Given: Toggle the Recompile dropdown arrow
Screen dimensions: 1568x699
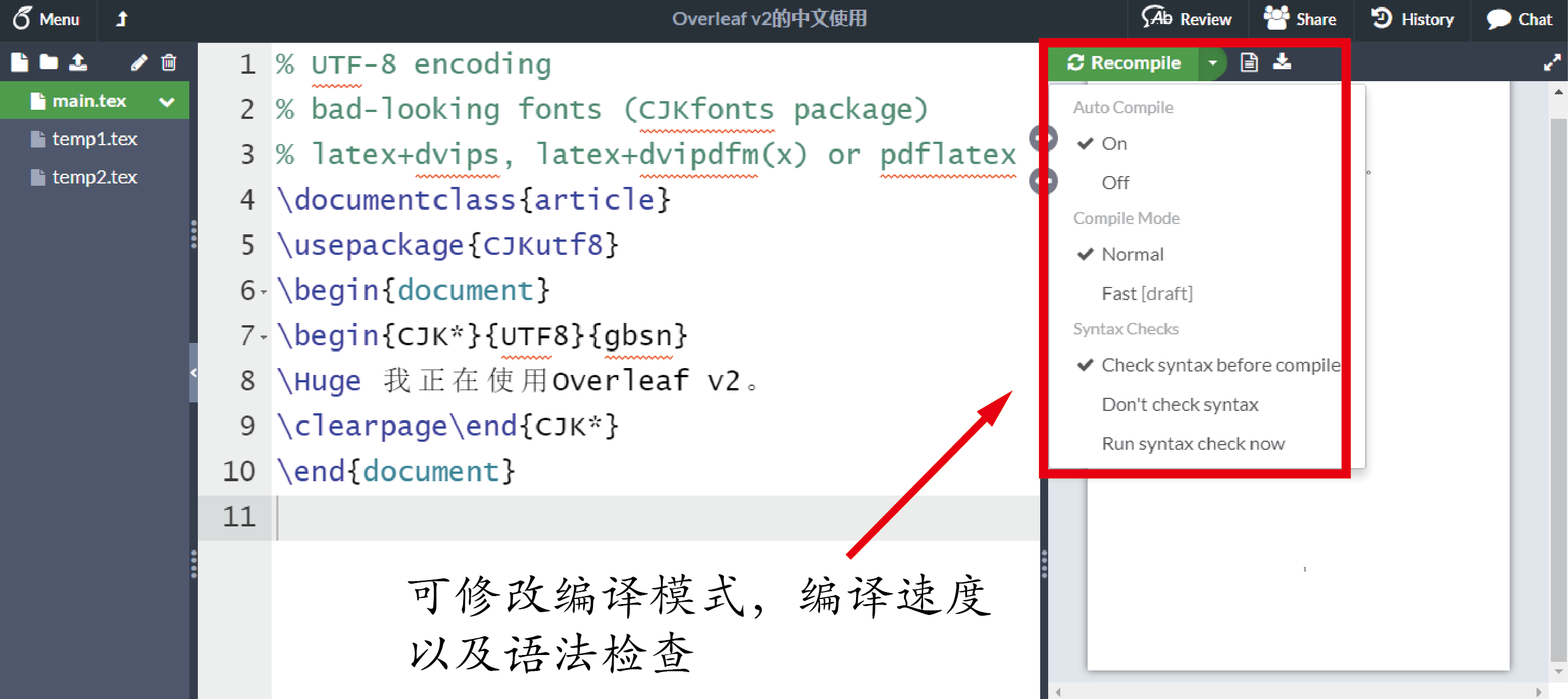Looking at the screenshot, I should (x=1212, y=63).
